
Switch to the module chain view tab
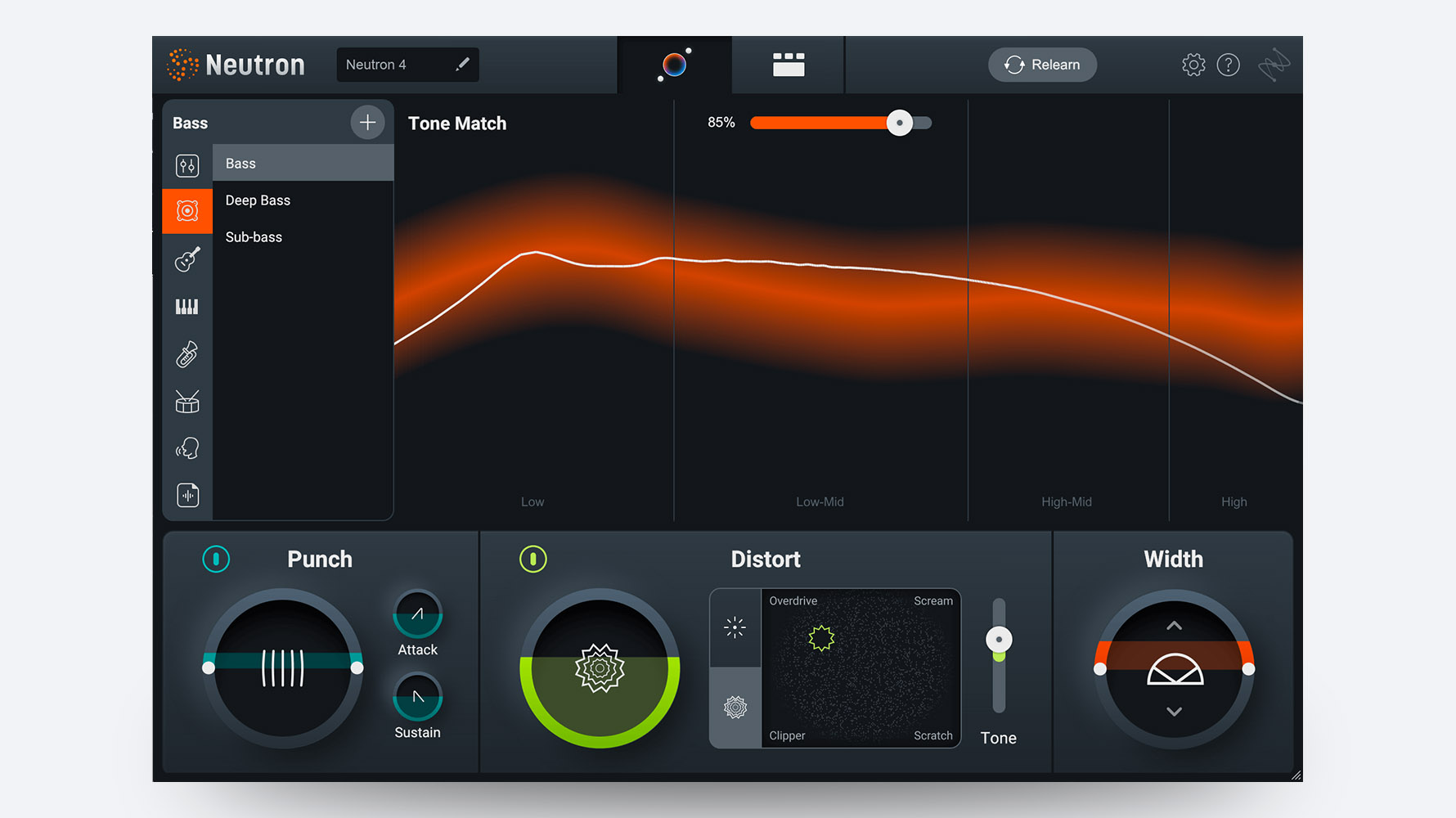click(787, 65)
